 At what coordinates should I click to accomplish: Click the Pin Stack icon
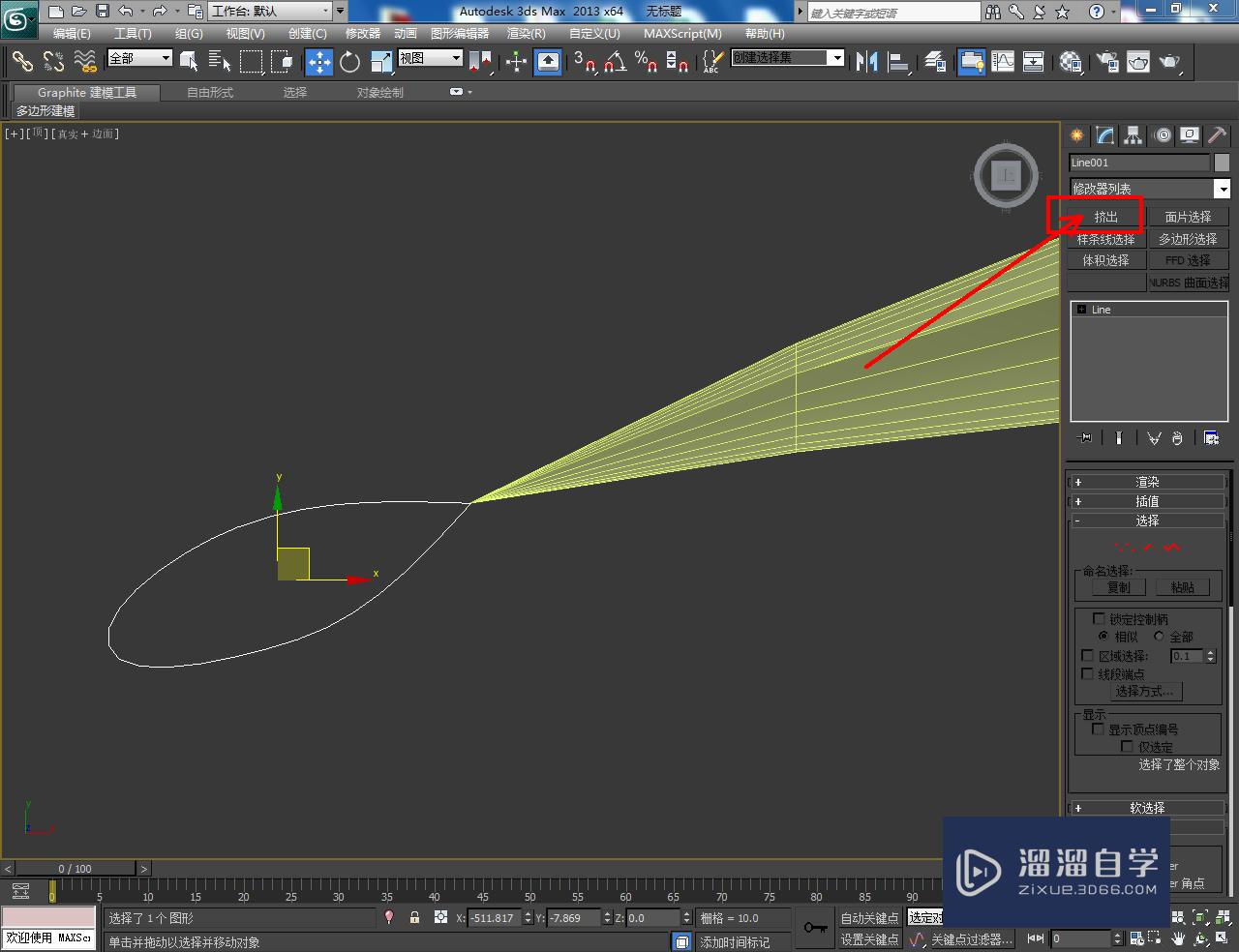tap(1085, 438)
